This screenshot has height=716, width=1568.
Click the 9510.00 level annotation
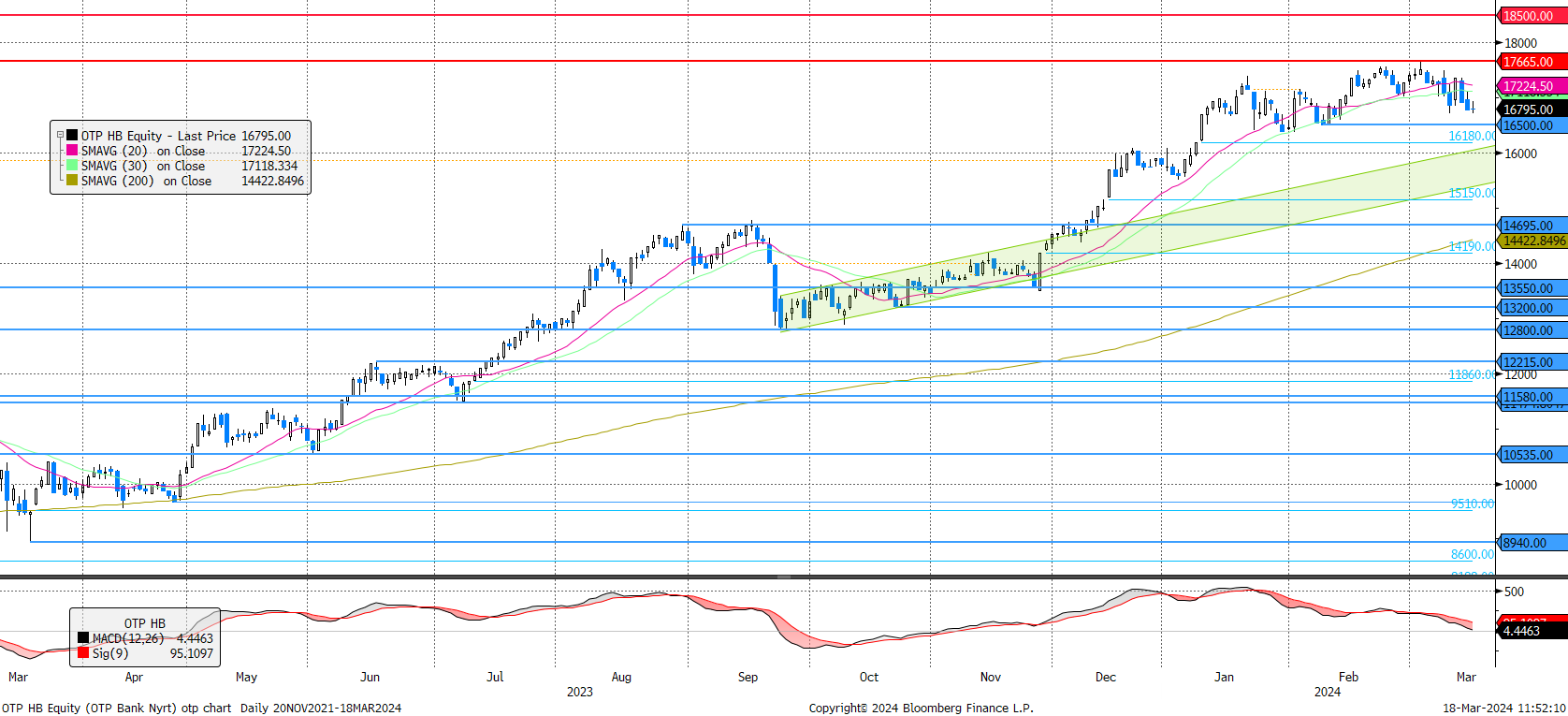[x=1473, y=504]
